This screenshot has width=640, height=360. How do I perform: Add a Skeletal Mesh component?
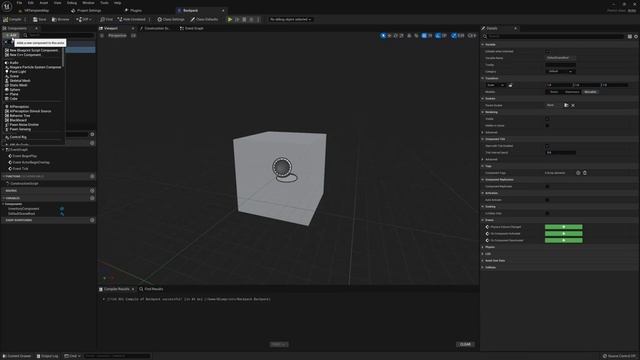pyautogui.click(x=18, y=81)
